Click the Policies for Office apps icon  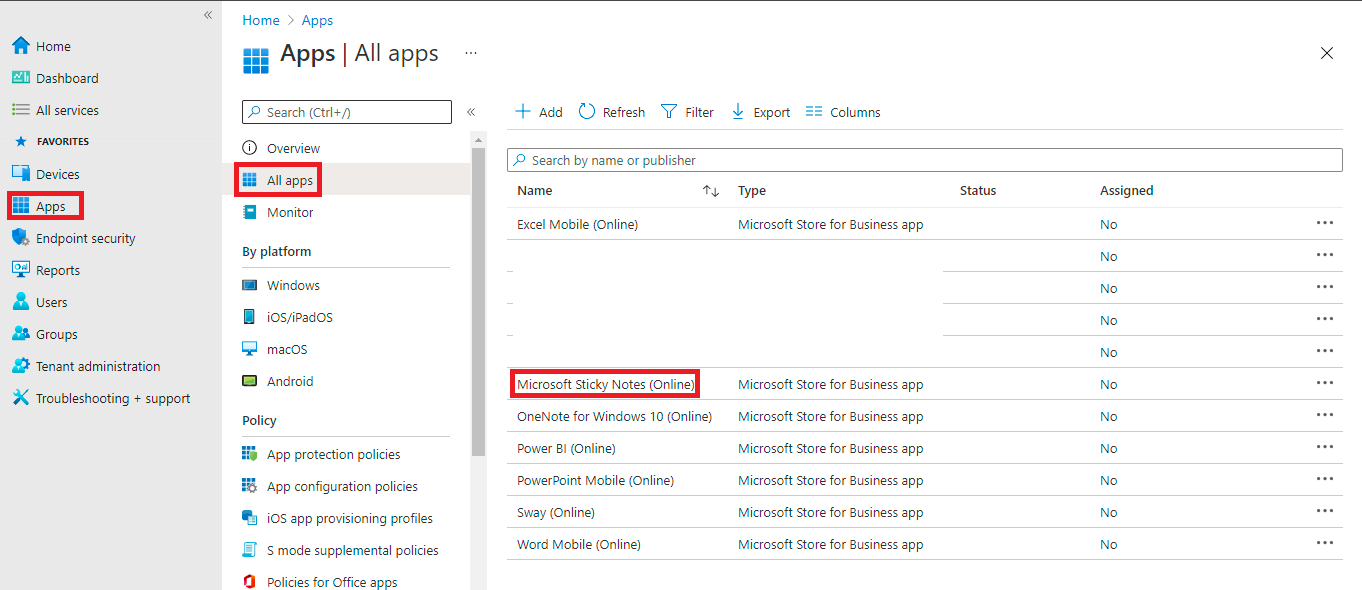click(x=250, y=582)
